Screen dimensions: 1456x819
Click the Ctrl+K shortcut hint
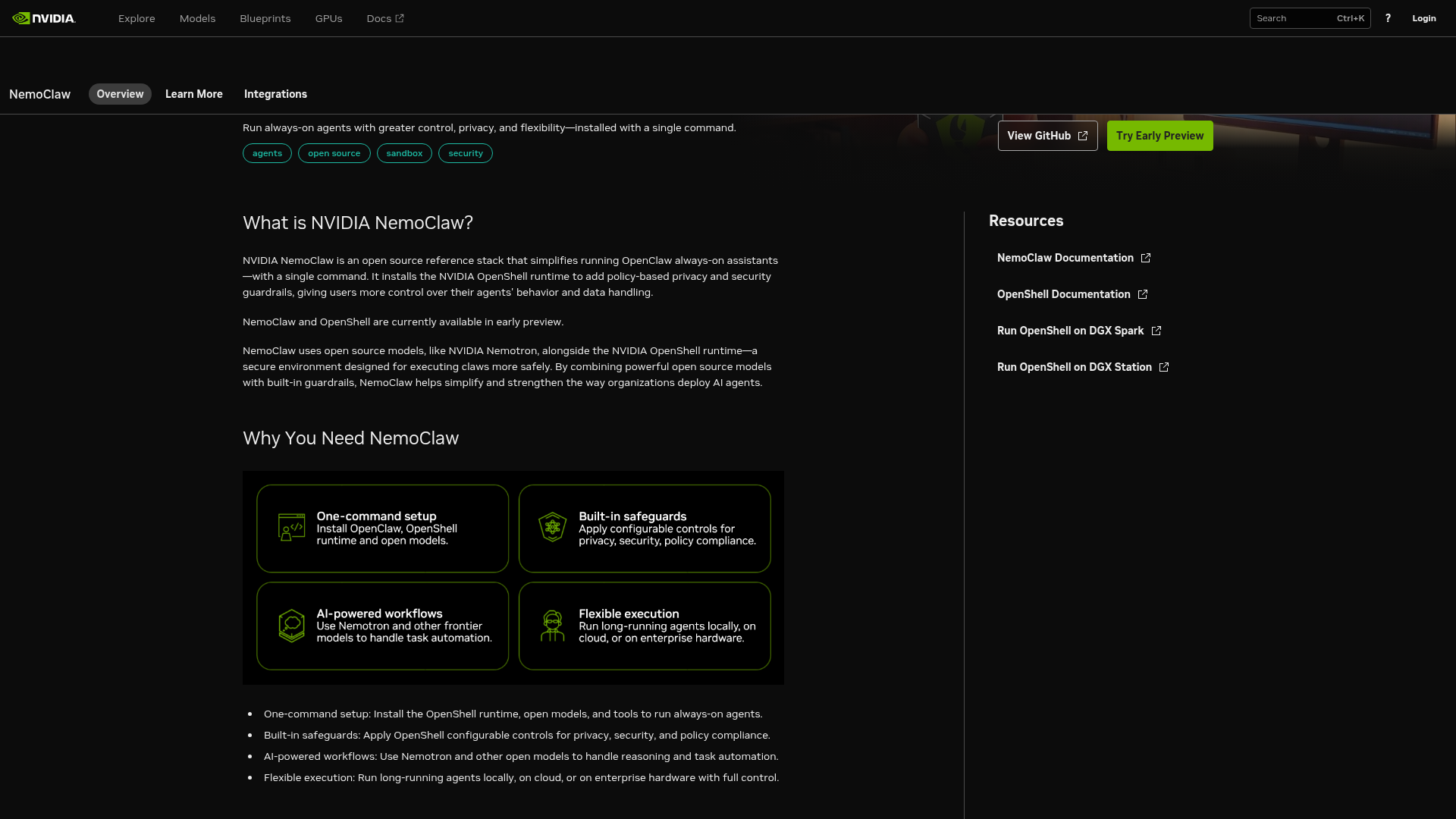[1351, 18]
